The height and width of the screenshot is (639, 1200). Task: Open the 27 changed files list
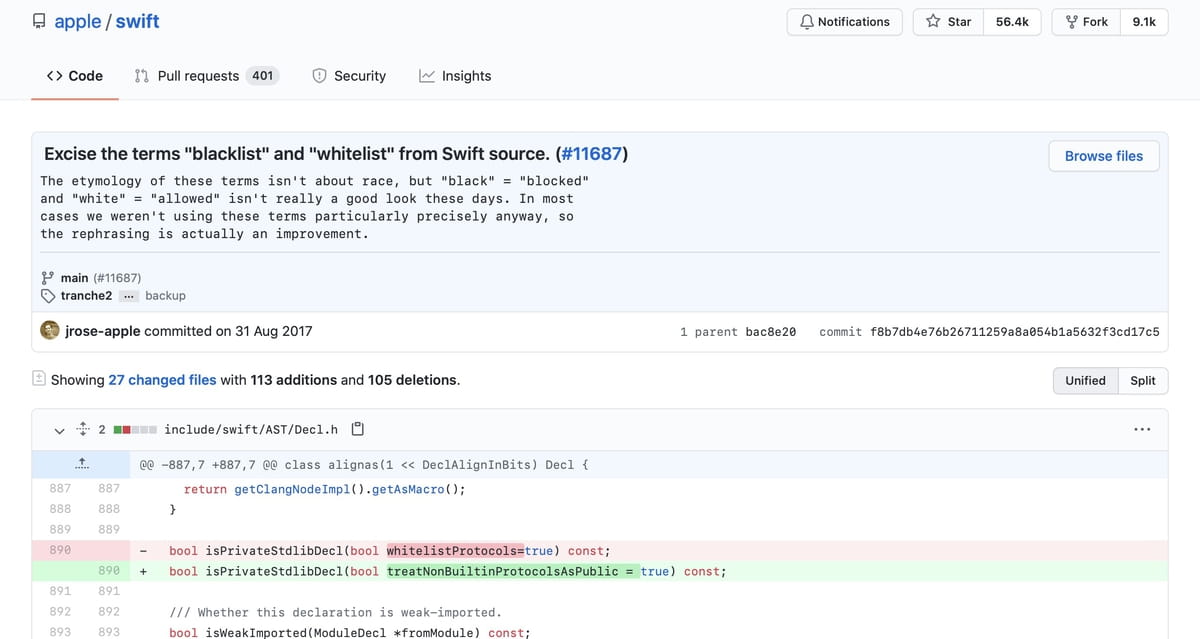pyautogui.click(x=162, y=380)
